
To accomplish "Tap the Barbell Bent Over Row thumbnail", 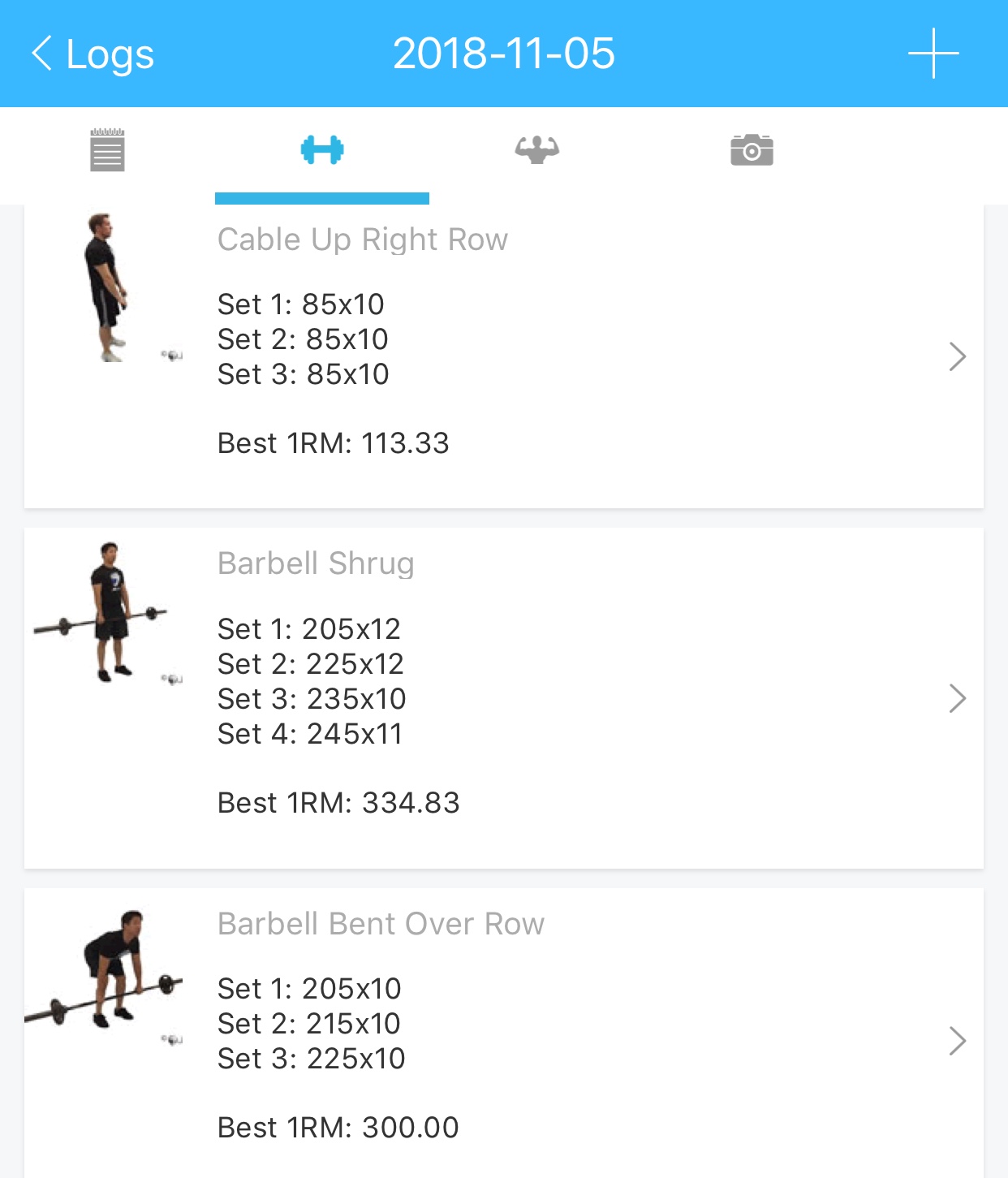I will (106, 970).
